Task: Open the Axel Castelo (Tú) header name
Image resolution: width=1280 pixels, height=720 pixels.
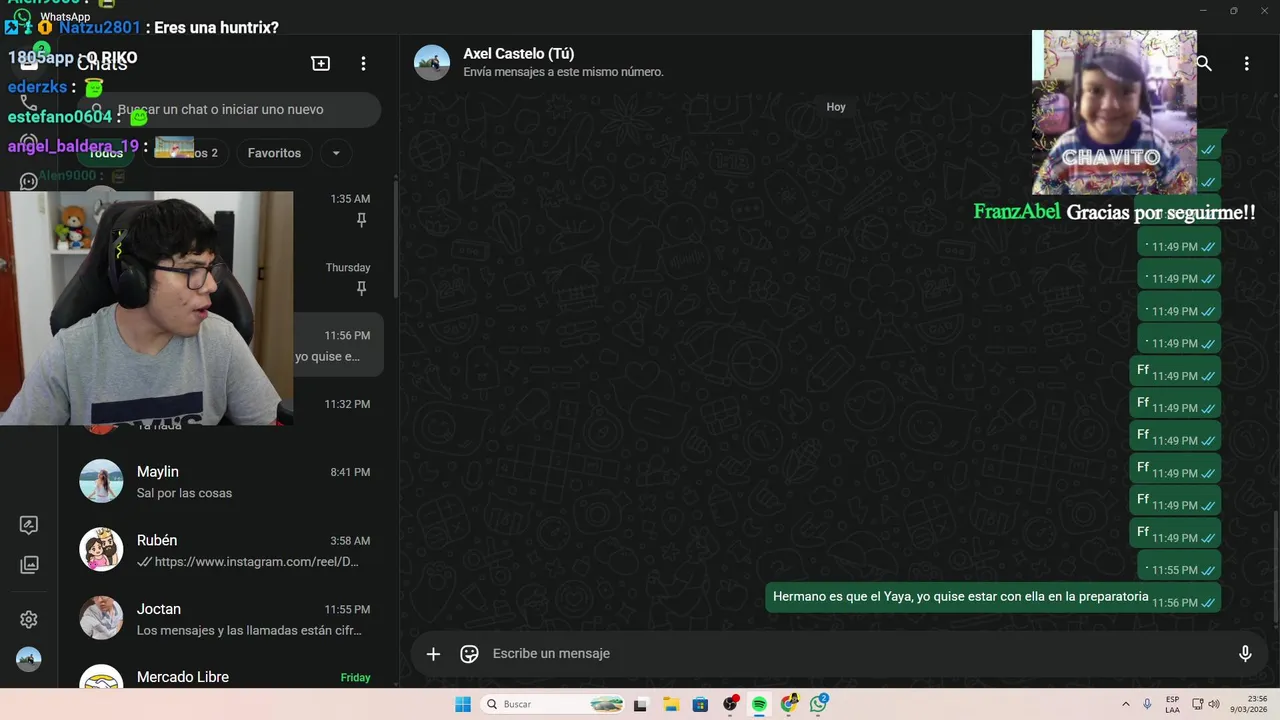Action: (518, 54)
